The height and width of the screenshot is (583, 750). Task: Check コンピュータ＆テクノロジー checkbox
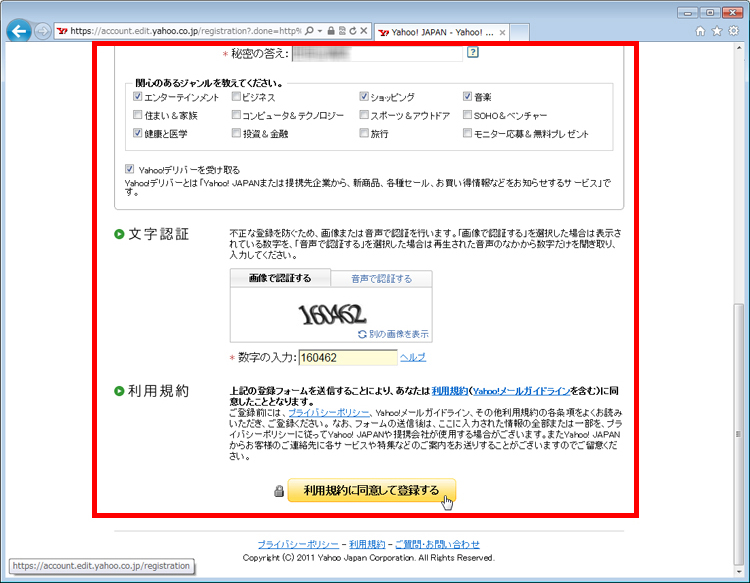236,115
